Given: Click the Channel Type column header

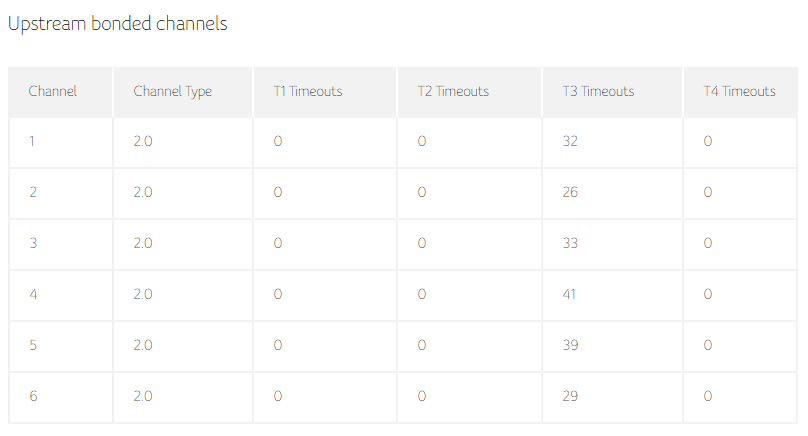Looking at the screenshot, I should 172,91.
